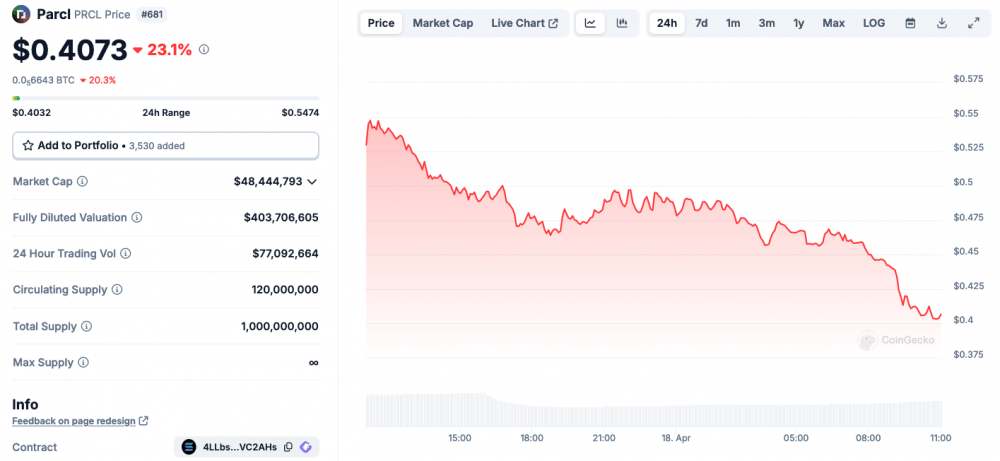
Task: Expand the chart to fullscreen
Action: coord(973,24)
